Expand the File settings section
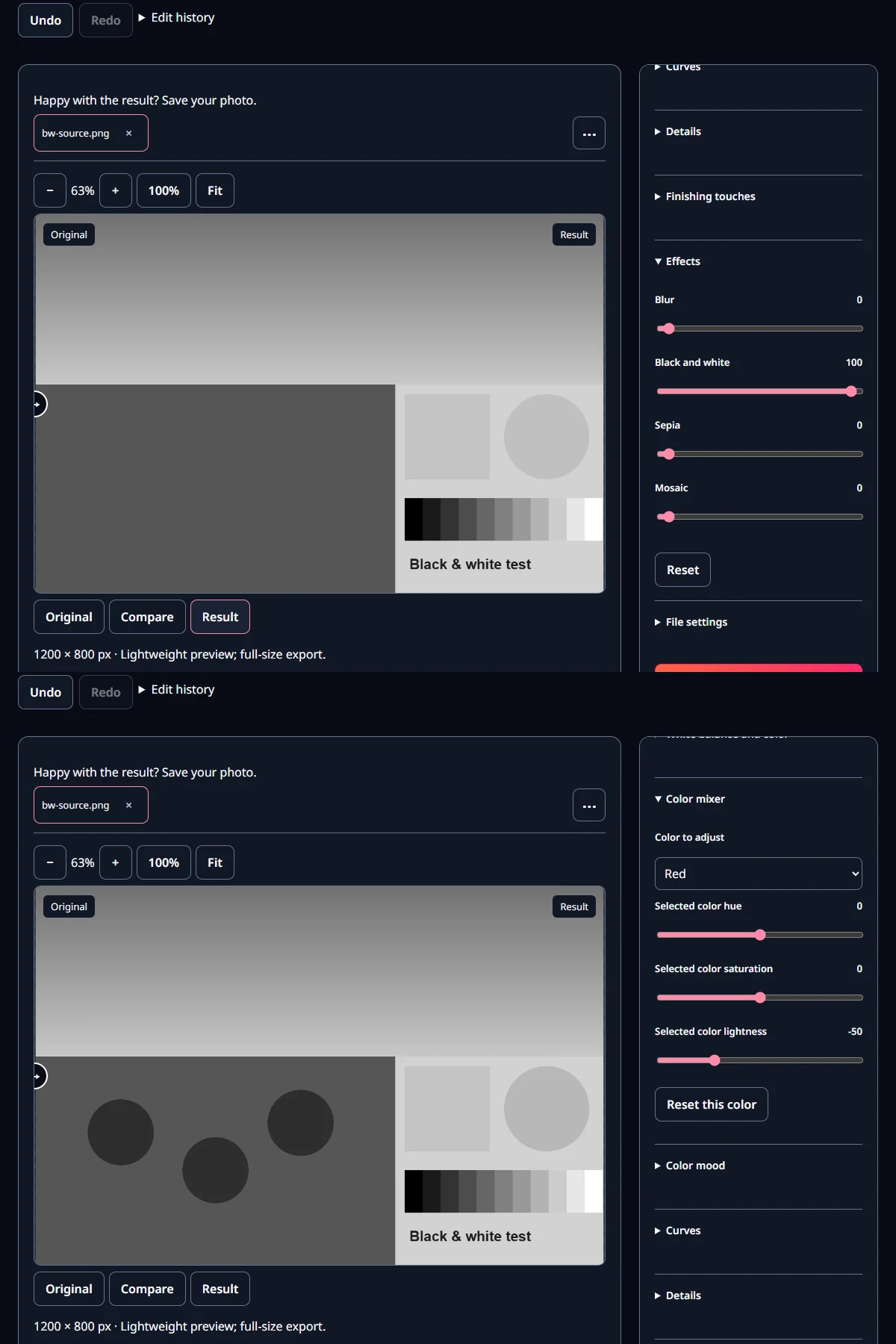Viewport: 896px width, 1344px height. pos(691,622)
